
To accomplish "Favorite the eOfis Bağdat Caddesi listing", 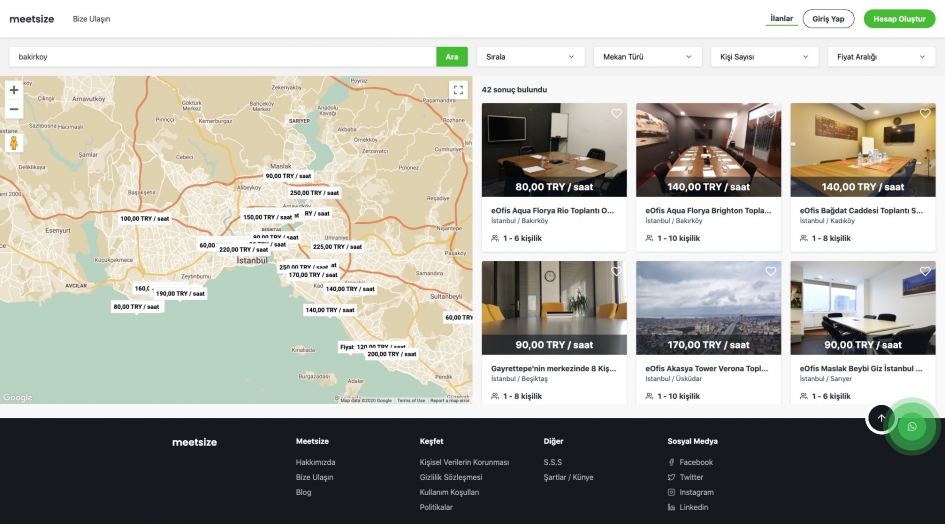I will pyautogui.click(x=925, y=114).
